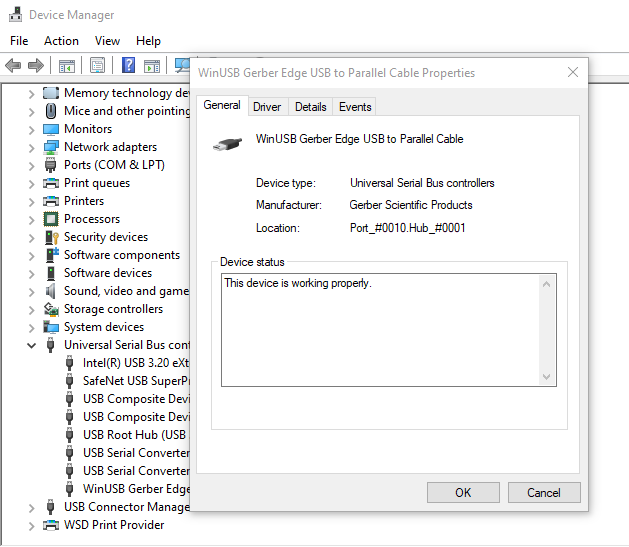Click the Security devices key icon
629x547 pixels.
52,237
